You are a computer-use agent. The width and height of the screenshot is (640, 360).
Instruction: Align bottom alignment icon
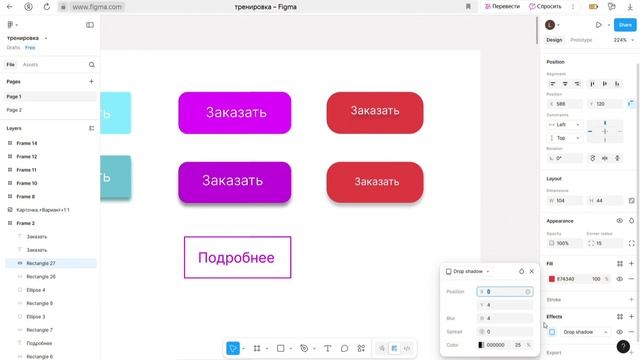point(617,84)
